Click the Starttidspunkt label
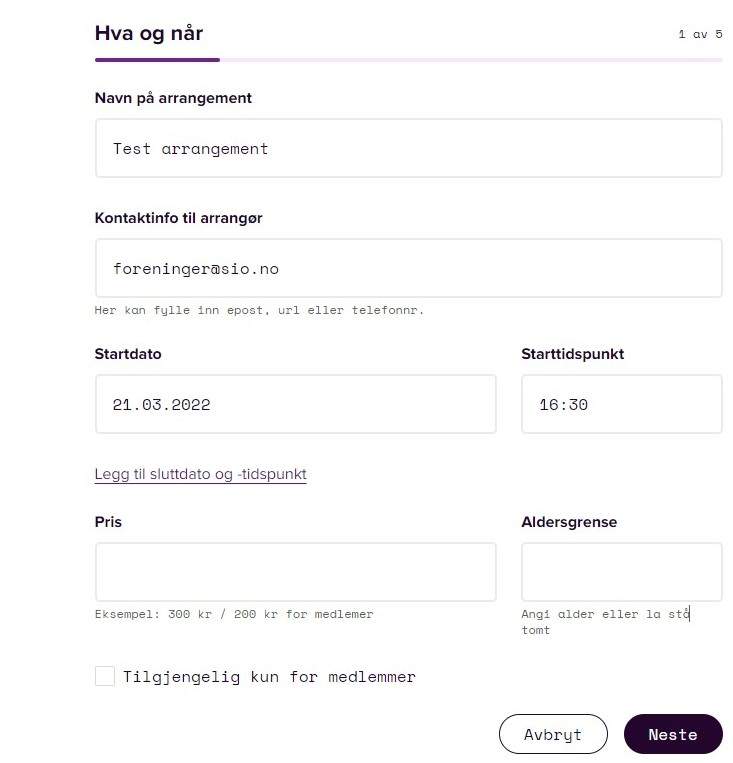The image size is (733, 763). 572,354
